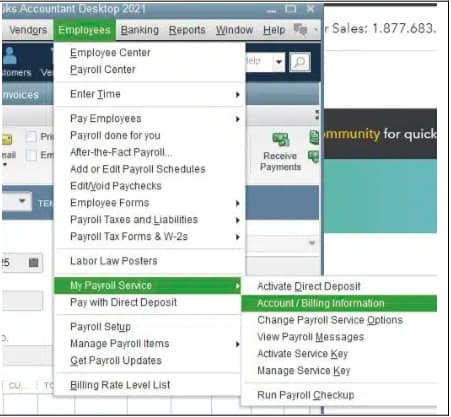Viewport: 451px width, 417px height.
Task: Run Payroll Checkup from the submenu
Action: (x=339, y=395)
